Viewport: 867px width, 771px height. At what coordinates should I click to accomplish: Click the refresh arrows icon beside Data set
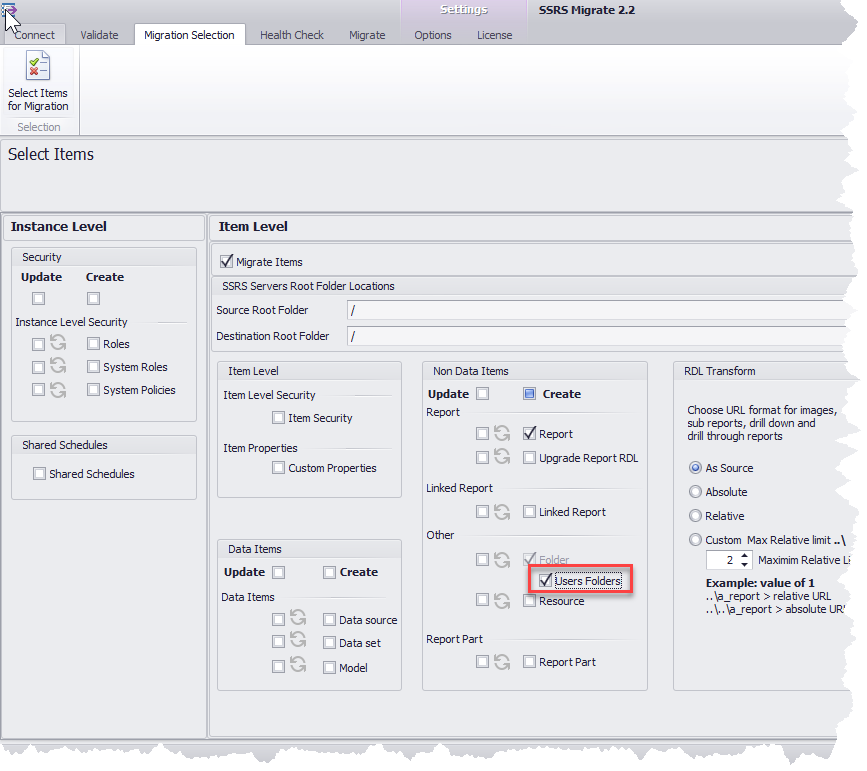click(298, 640)
